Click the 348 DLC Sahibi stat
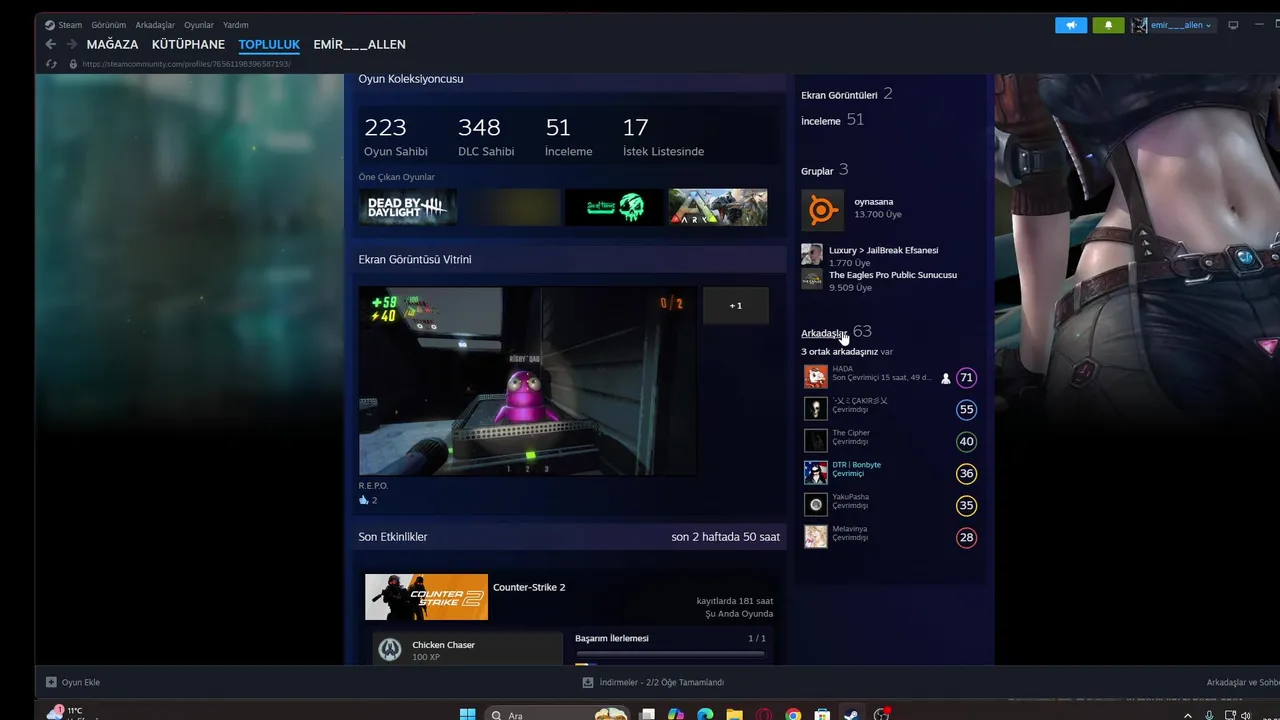The height and width of the screenshot is (720, 1280). (485, 137)
